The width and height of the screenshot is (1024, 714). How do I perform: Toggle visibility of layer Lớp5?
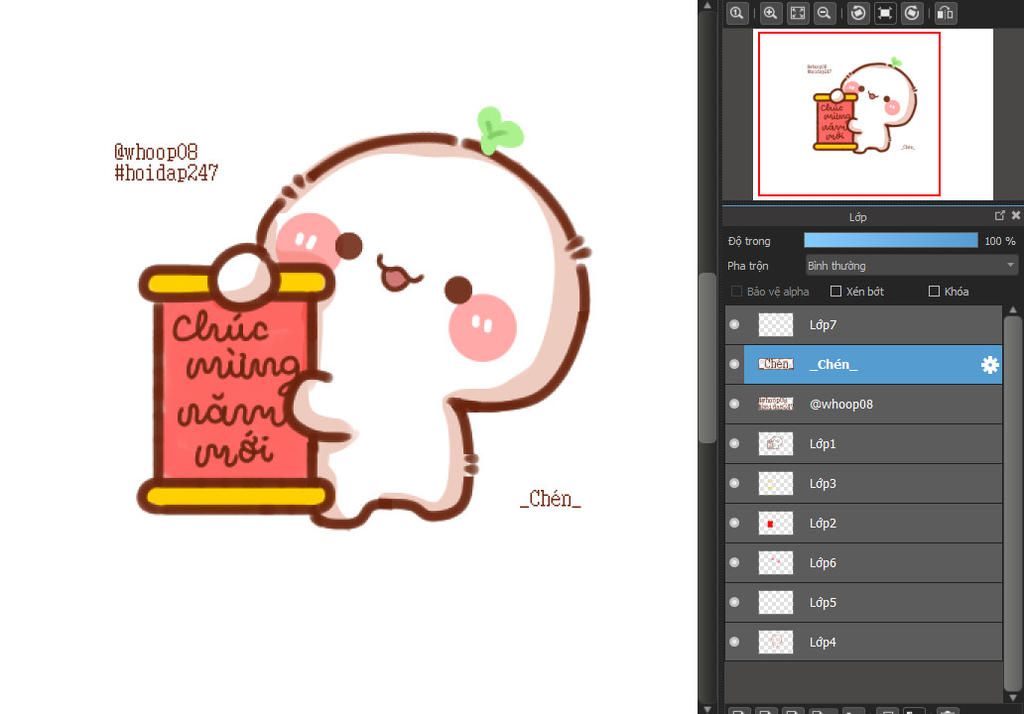pyautogui.click(x=735, y=602)
